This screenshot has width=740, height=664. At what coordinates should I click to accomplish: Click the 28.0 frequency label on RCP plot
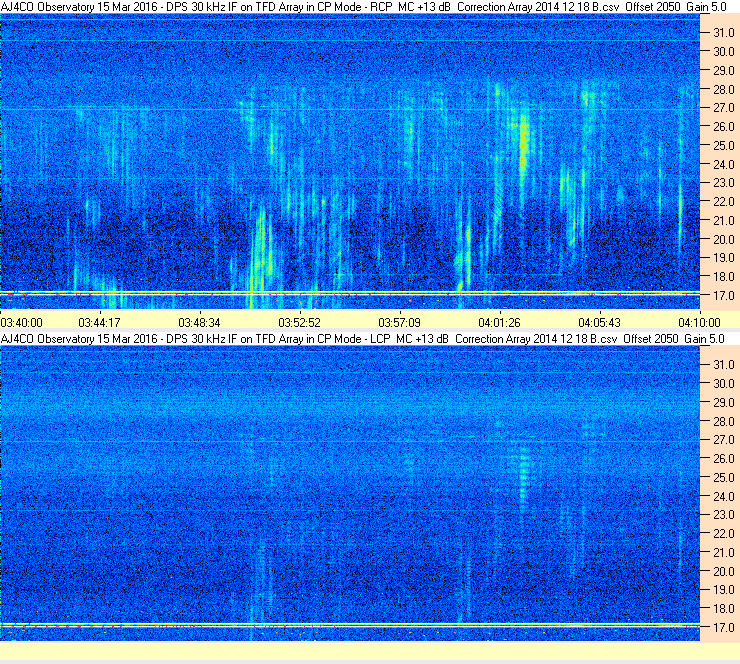coord(724,90)
